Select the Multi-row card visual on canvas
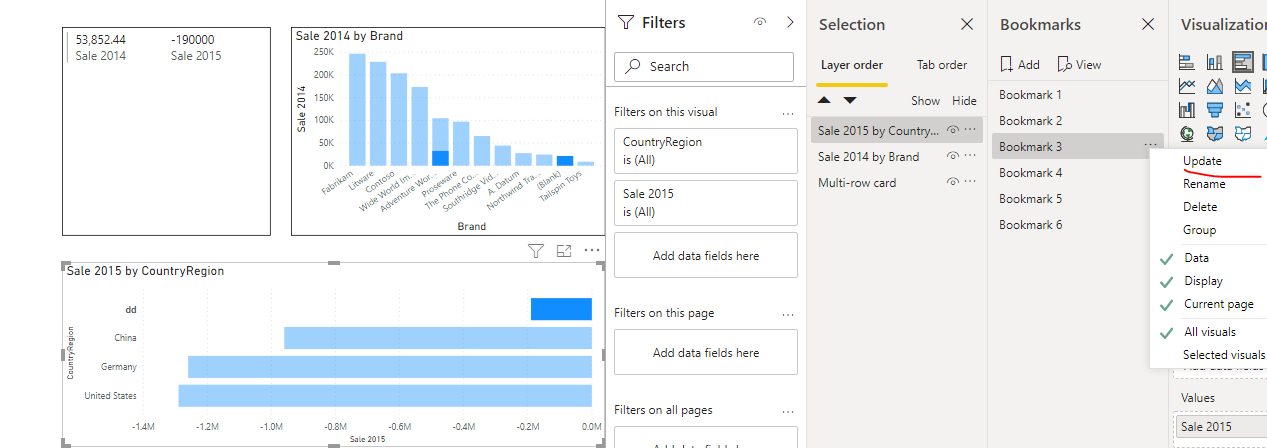The image size is (1267, 448). pos(166,131)
